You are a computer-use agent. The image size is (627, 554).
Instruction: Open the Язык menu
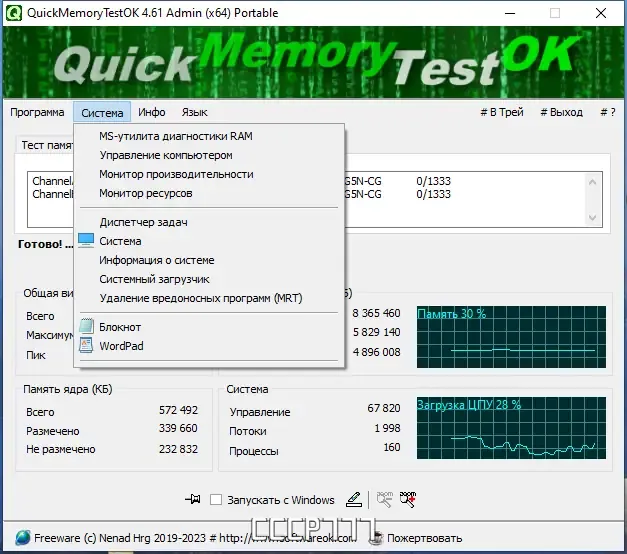[x=194, y=112]
